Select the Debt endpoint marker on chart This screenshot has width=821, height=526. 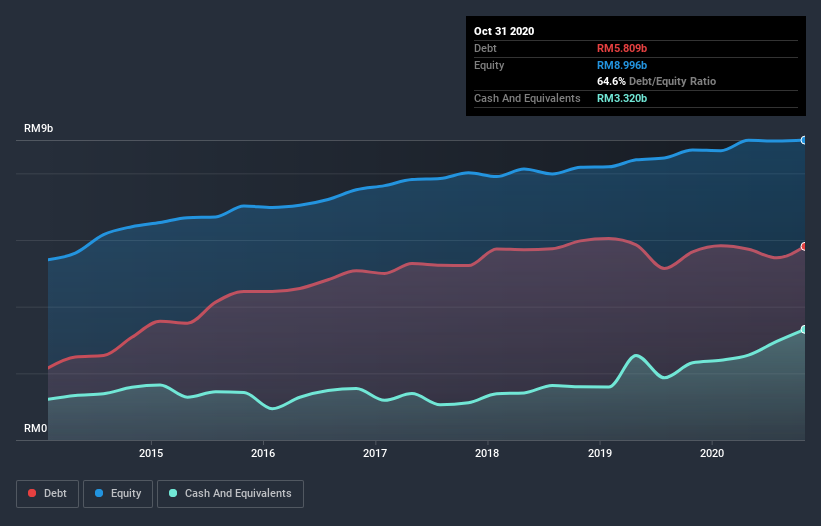tap(804, 247)
